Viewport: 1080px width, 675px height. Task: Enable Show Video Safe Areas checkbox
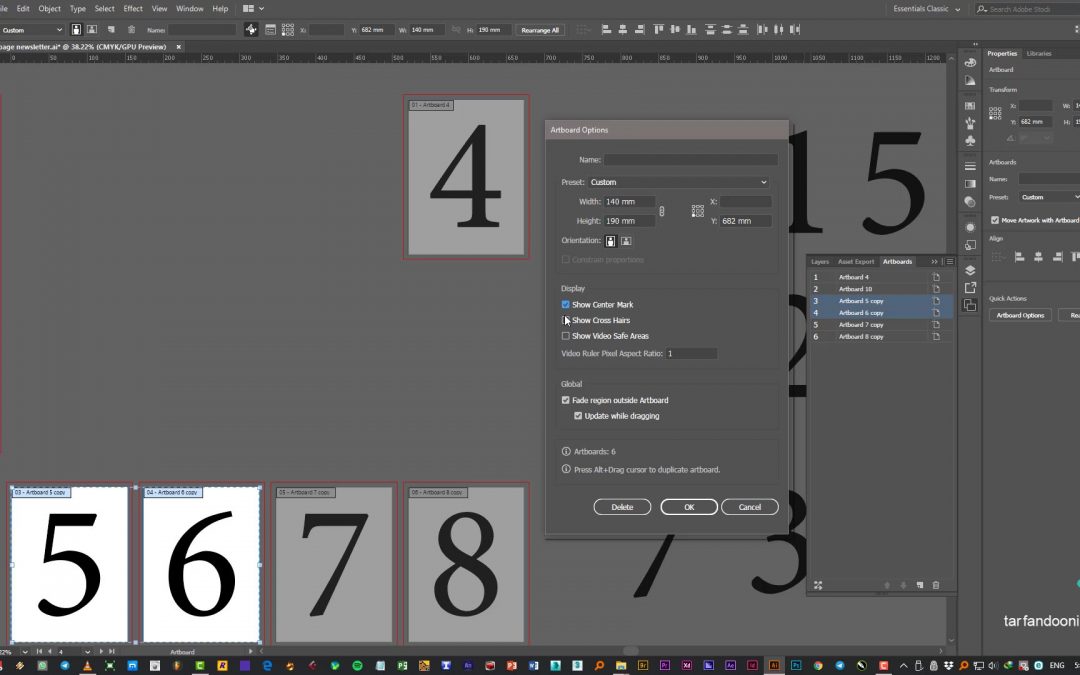(x=565, y=336)
